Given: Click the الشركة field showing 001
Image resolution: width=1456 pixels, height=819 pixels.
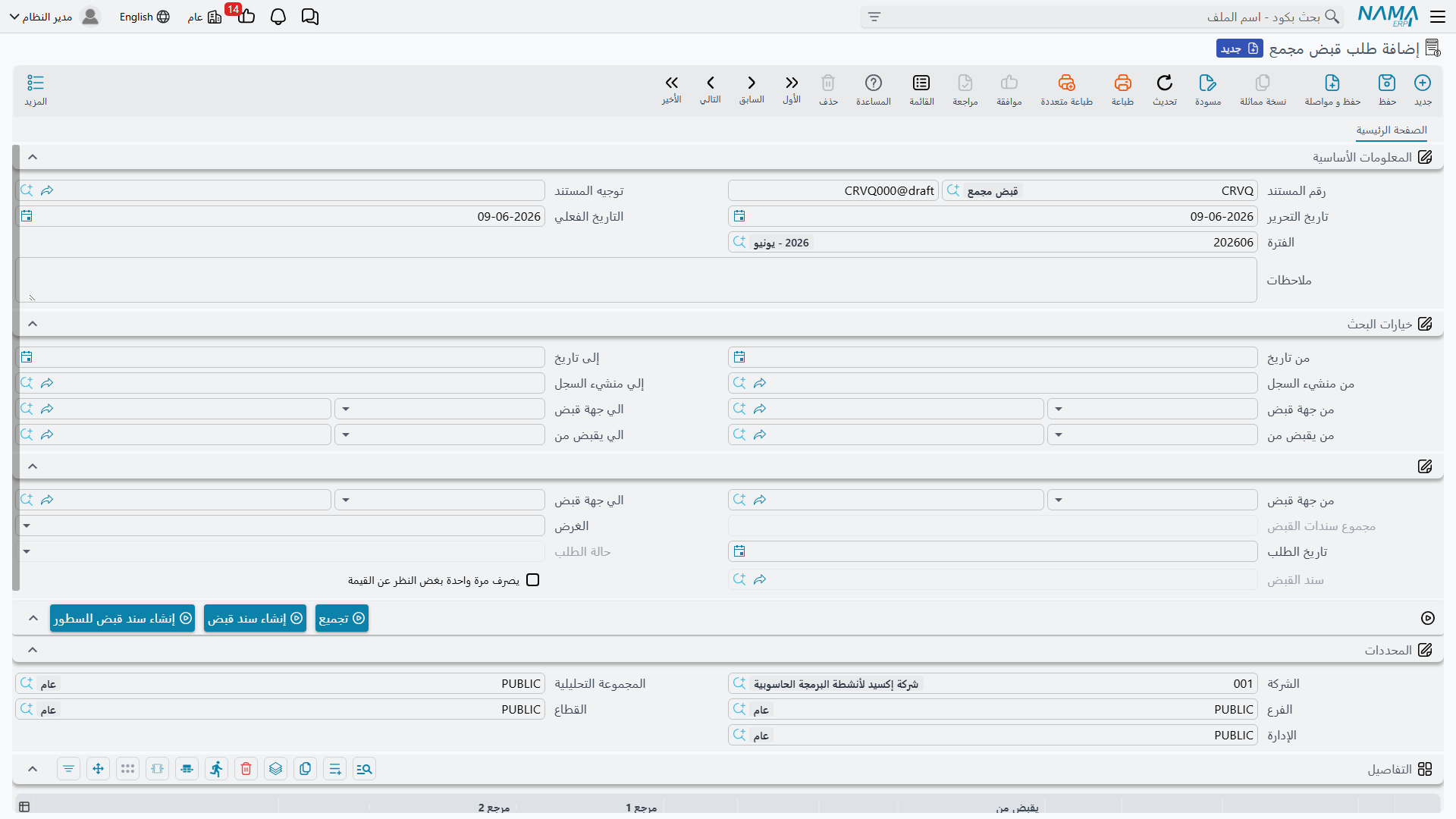Looking at the screenshot, I should point(993,683).
